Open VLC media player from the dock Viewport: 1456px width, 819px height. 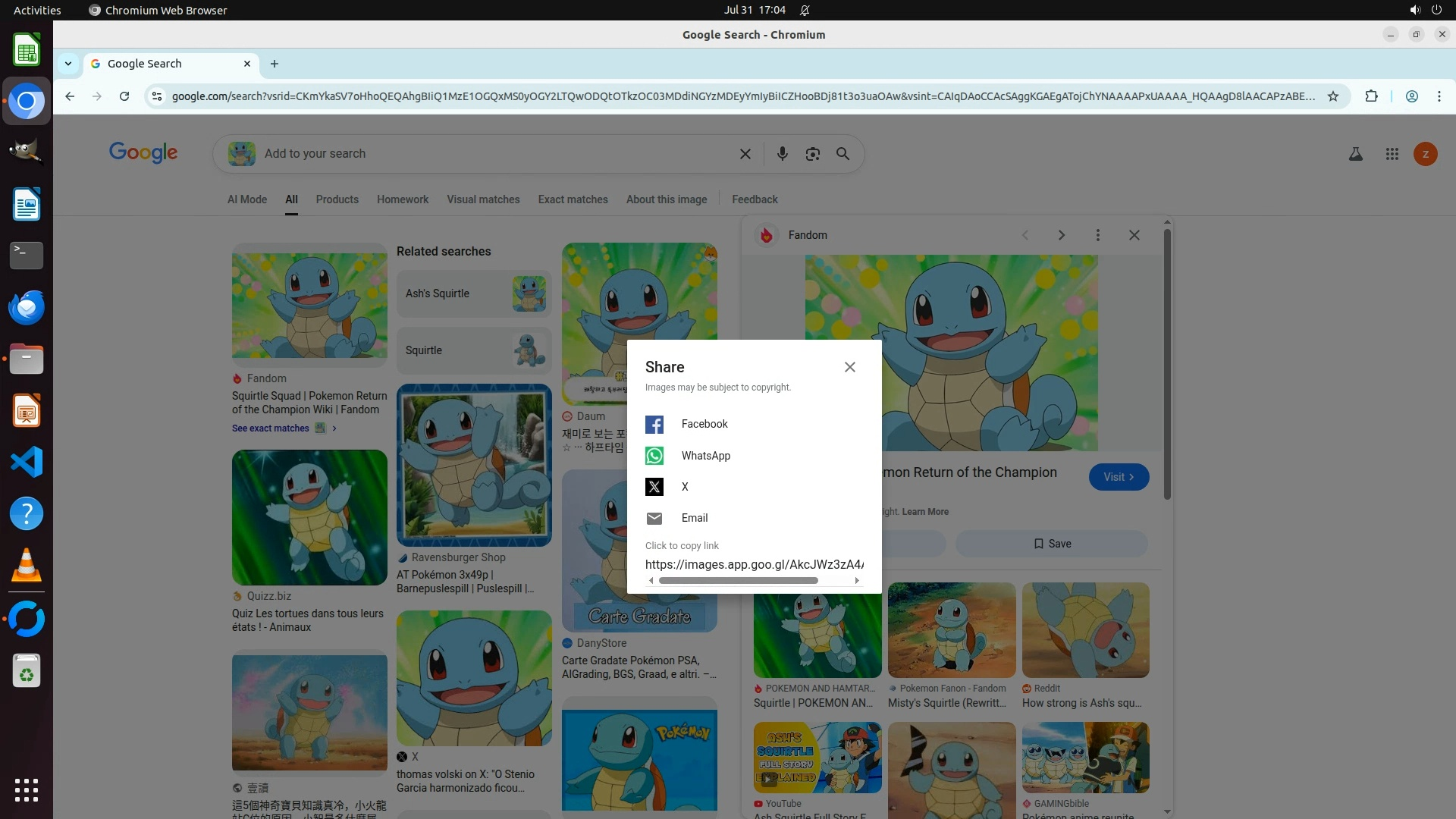pos(27,566)
